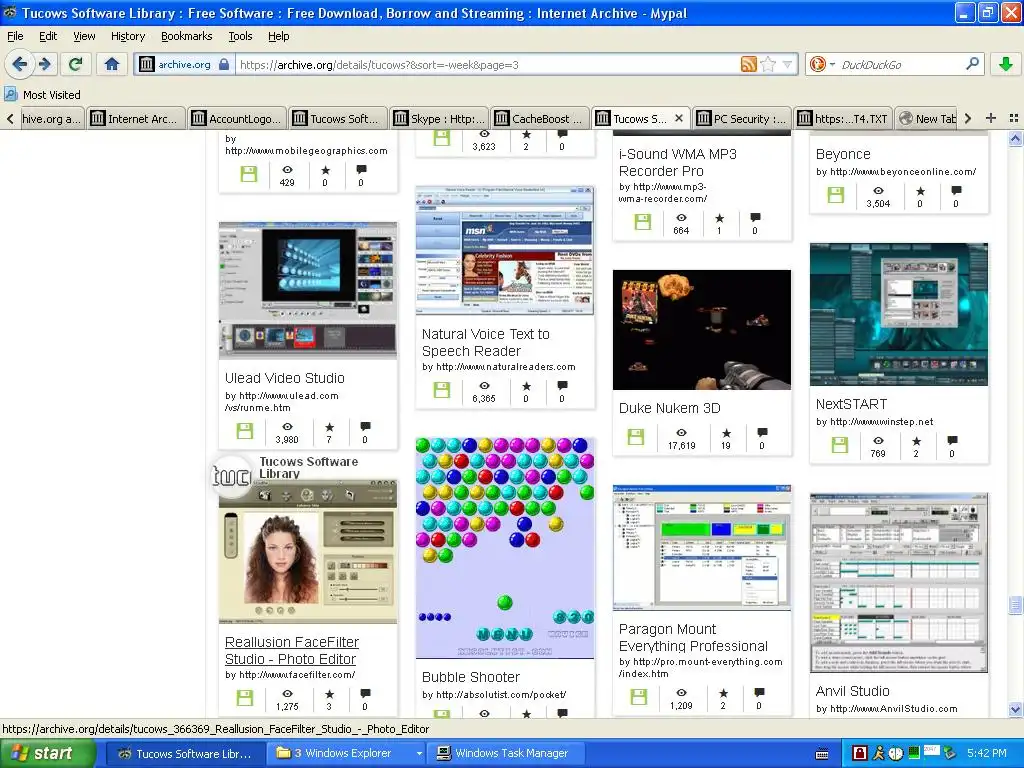Open the Beyonce title link

pyautogui.click(x=843, y=154)
